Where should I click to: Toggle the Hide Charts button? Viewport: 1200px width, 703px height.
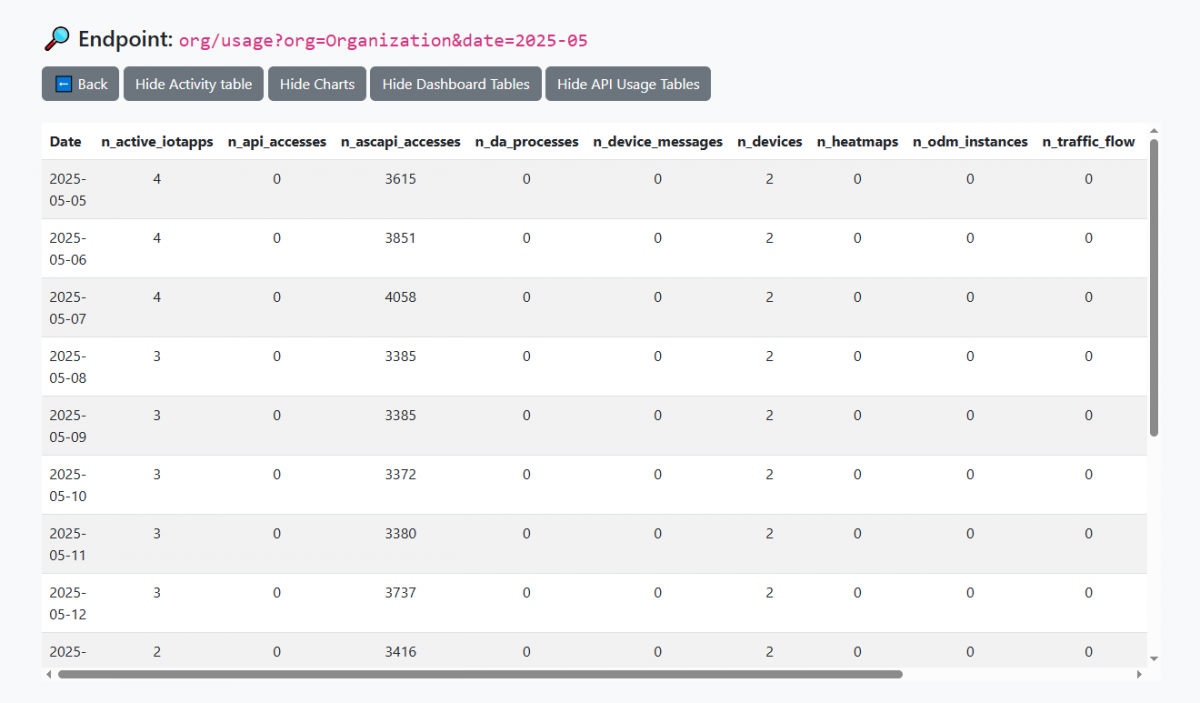point(317,84)
